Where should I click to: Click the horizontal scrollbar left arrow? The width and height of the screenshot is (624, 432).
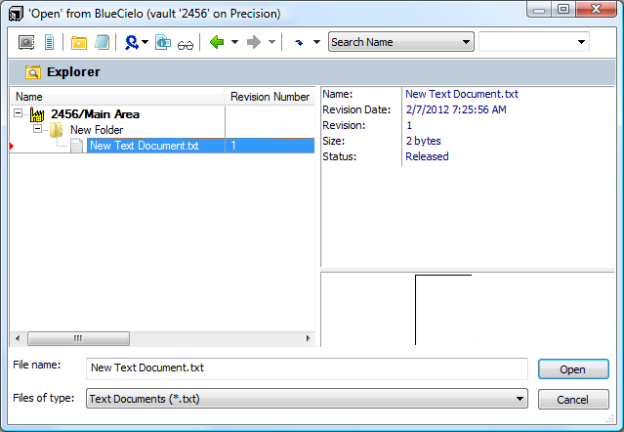tap(18, 339)
